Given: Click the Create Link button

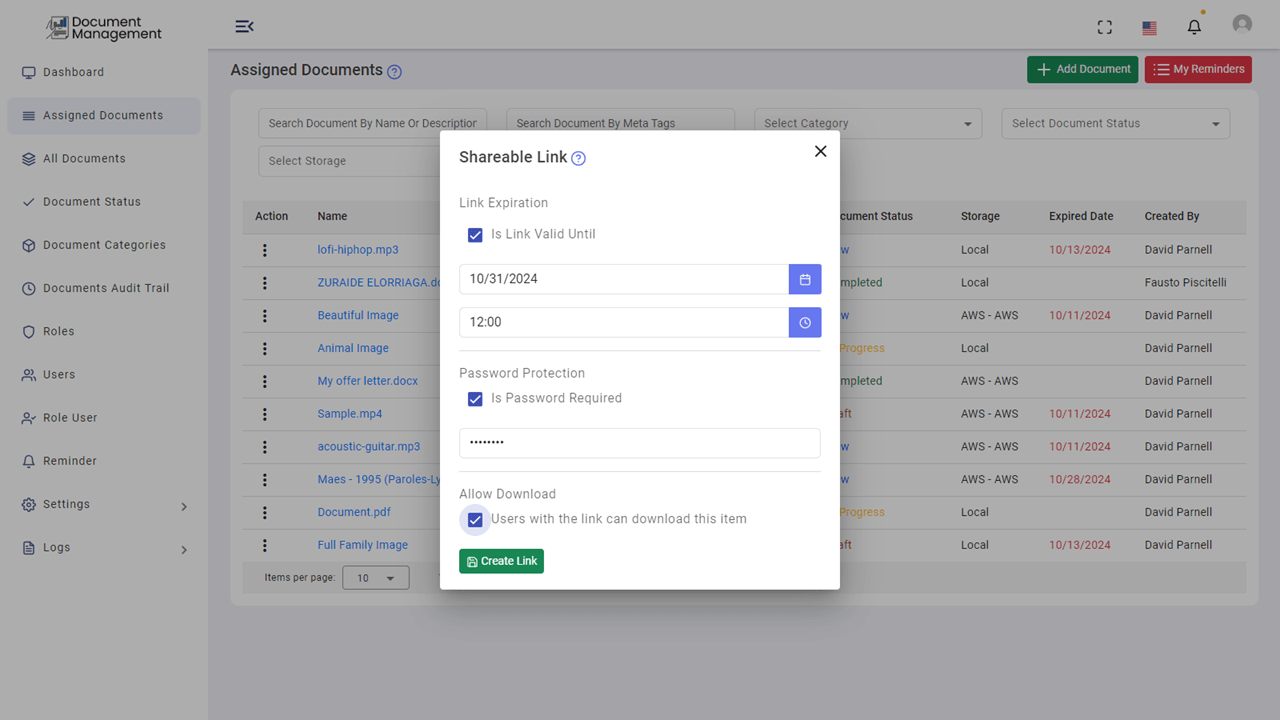Looking at the screenshot, I should [501, 561].
